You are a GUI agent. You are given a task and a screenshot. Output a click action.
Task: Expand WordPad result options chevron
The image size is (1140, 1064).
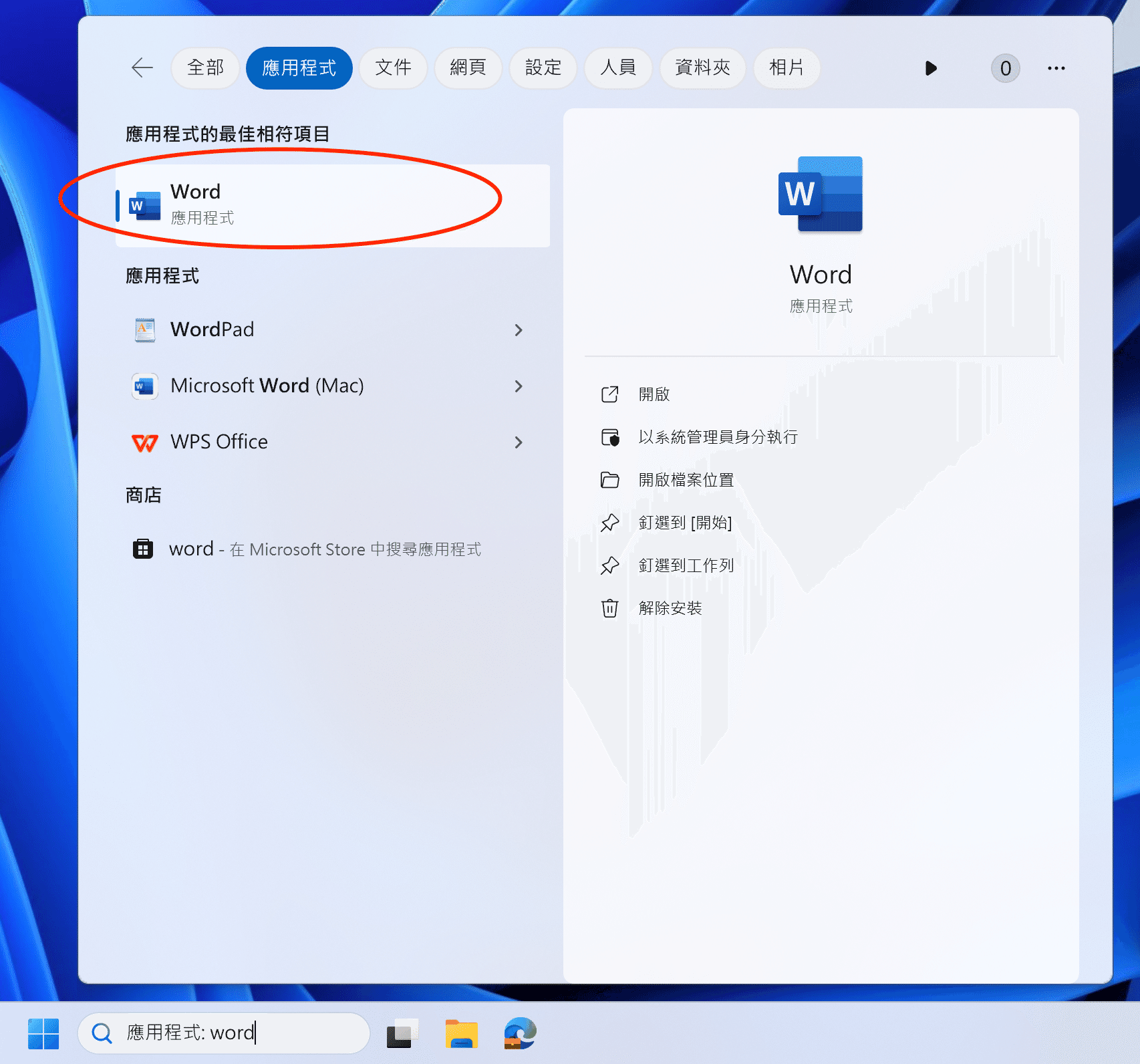[519, 329]
